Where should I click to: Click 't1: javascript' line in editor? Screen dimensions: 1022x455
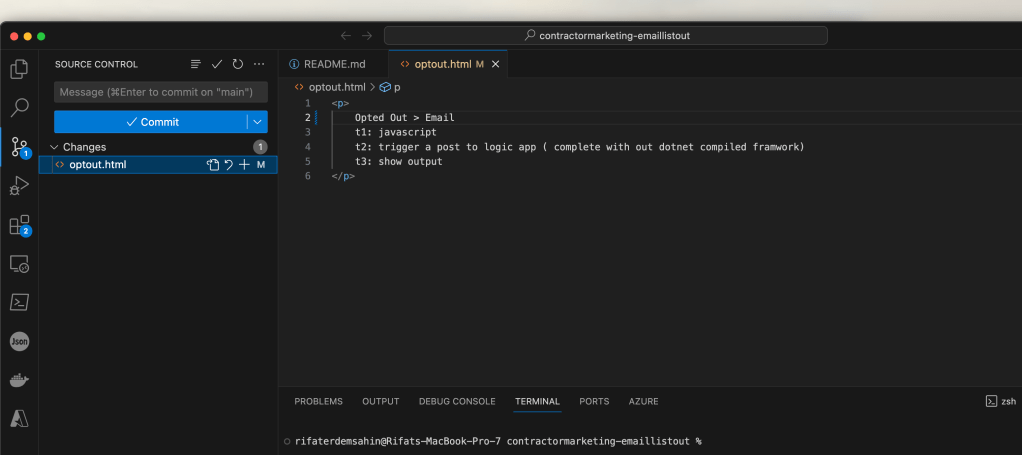(396, 132)
